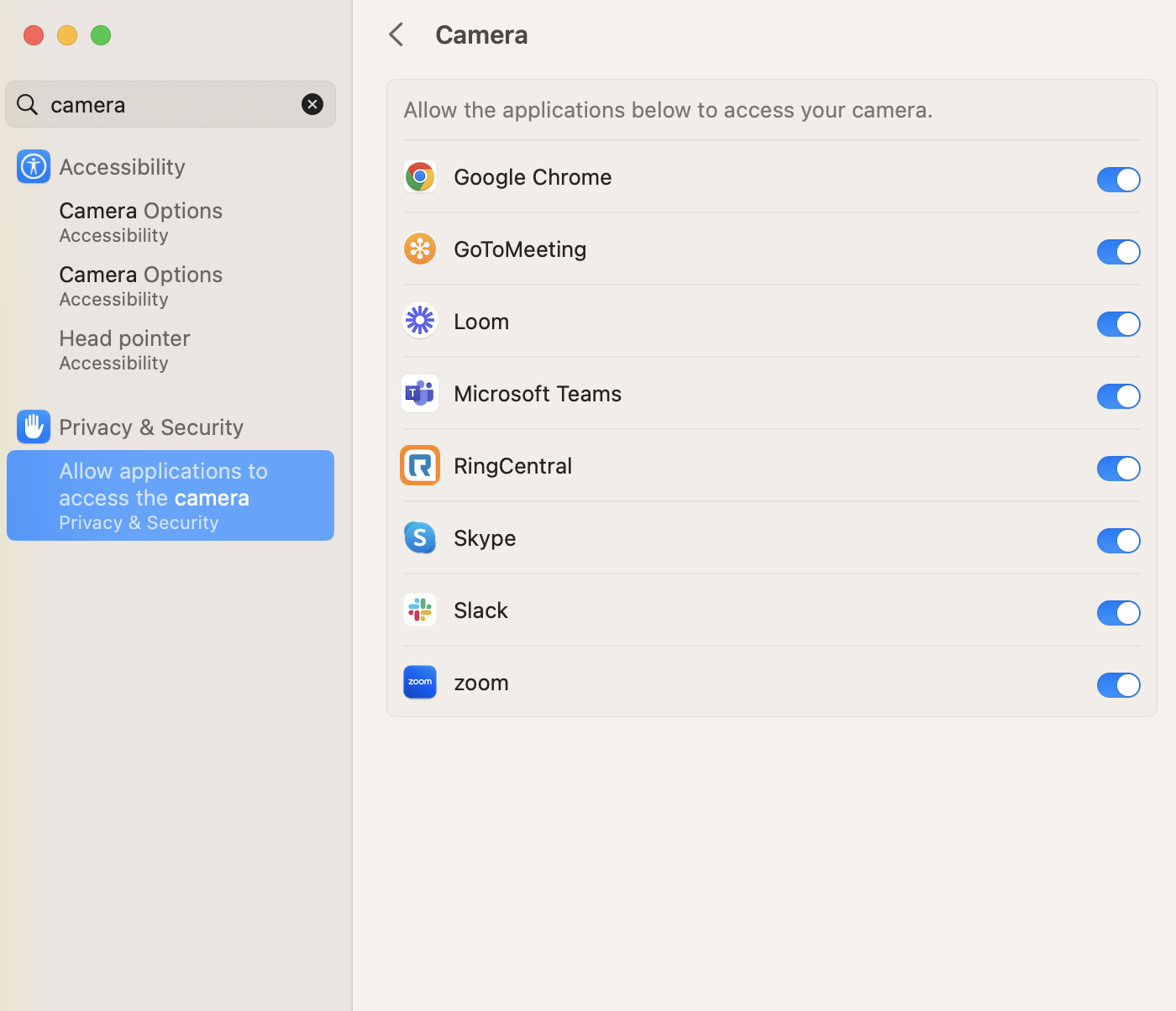Image resolution: width=1176 pixels, height=1011 pixels.
Task: Click the zoom label
Action: coord(481,683)
